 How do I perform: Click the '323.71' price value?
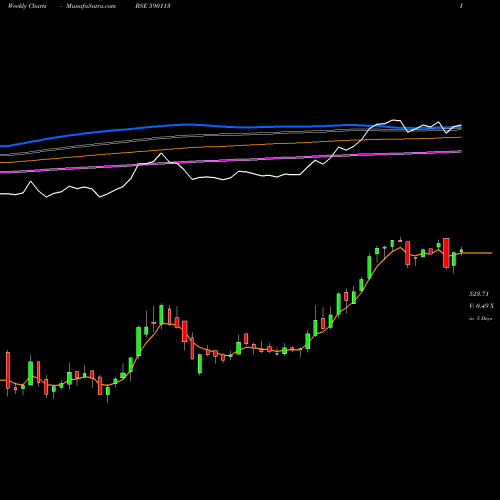(479, 294)
